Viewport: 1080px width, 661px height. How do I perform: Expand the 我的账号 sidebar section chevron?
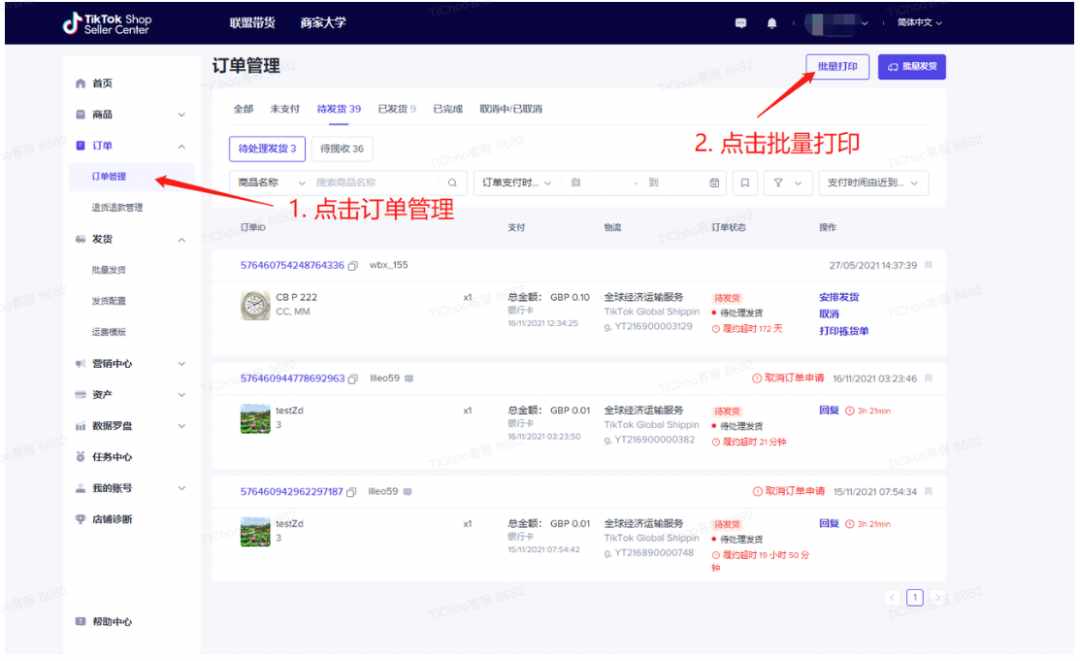tap(182, 488)
